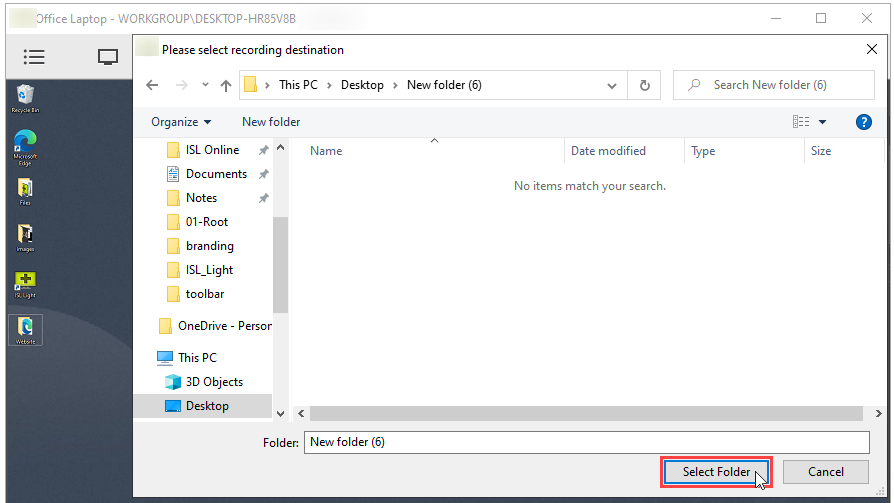Select the Recycle Bin desktop icon

[x=25, y=97]
